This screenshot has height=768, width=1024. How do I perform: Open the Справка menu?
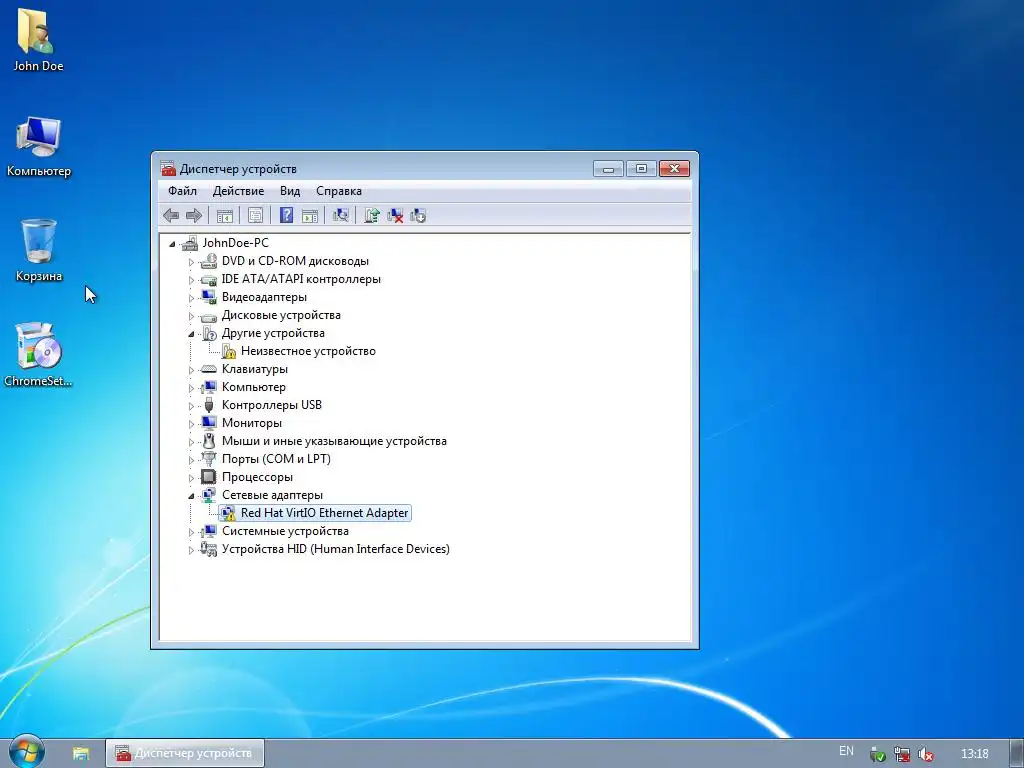tap(339, 191)
